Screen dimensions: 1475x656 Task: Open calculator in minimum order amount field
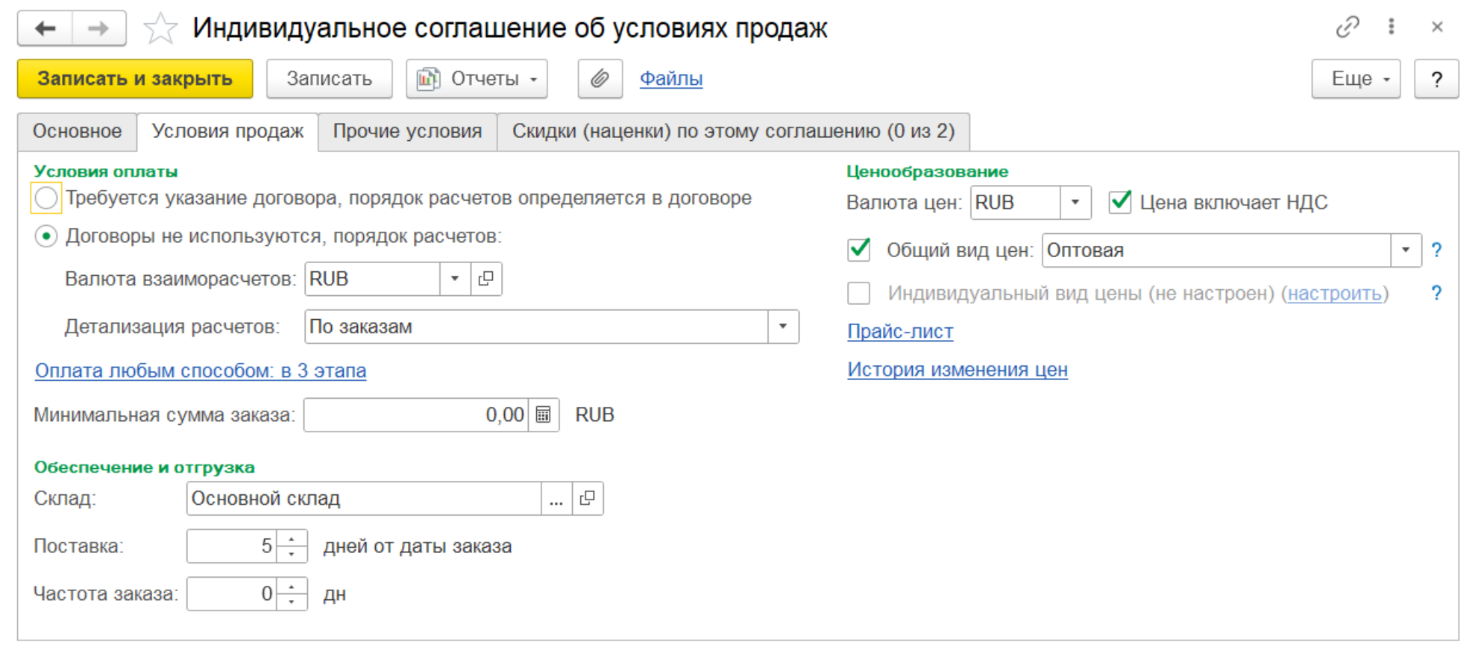[543, 415]
